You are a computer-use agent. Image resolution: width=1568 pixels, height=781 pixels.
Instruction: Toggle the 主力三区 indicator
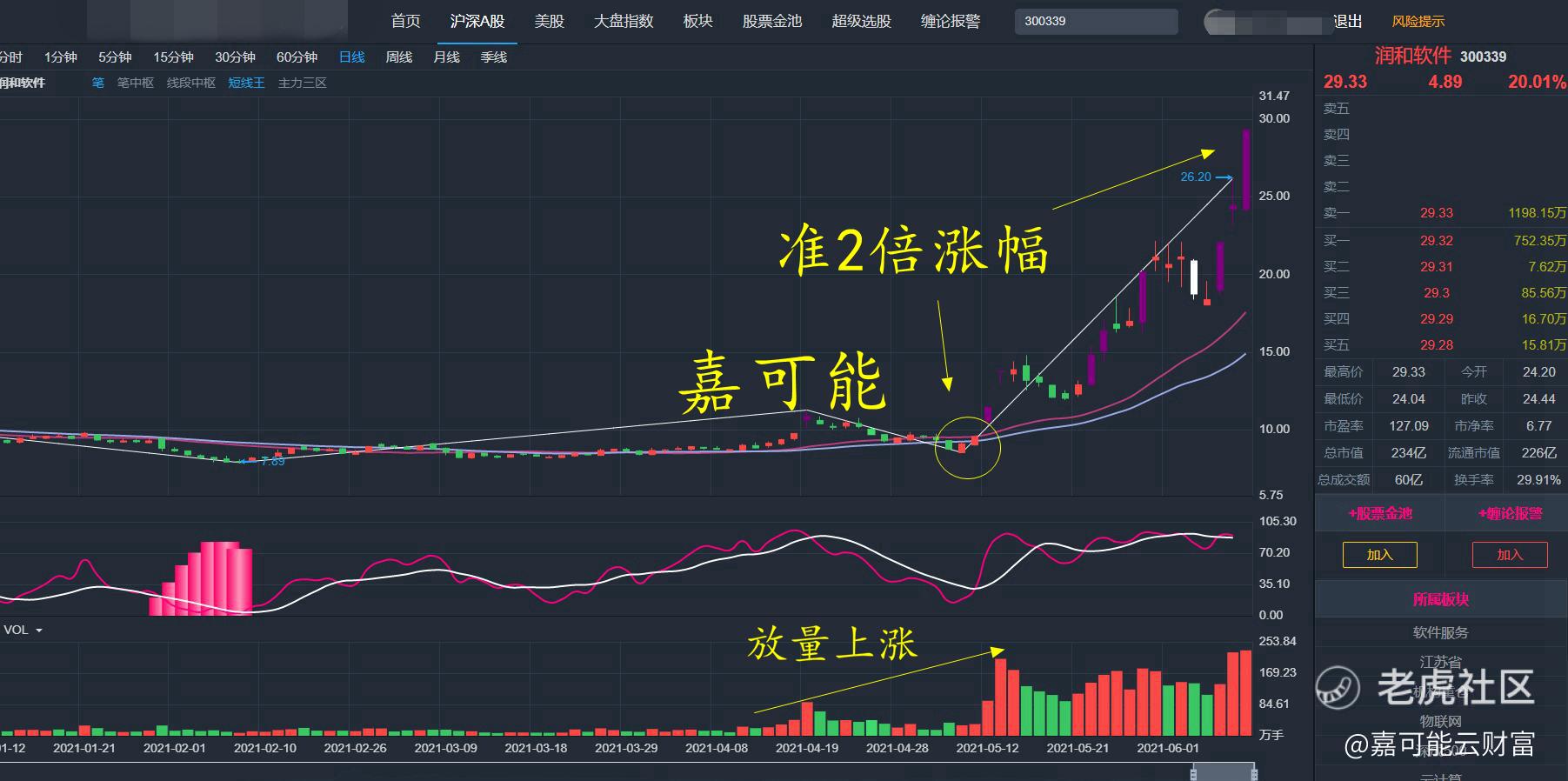302,83
